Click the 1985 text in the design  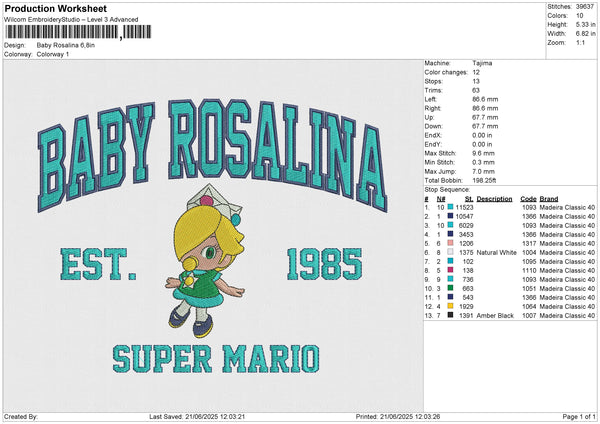(x=324, y=265)
